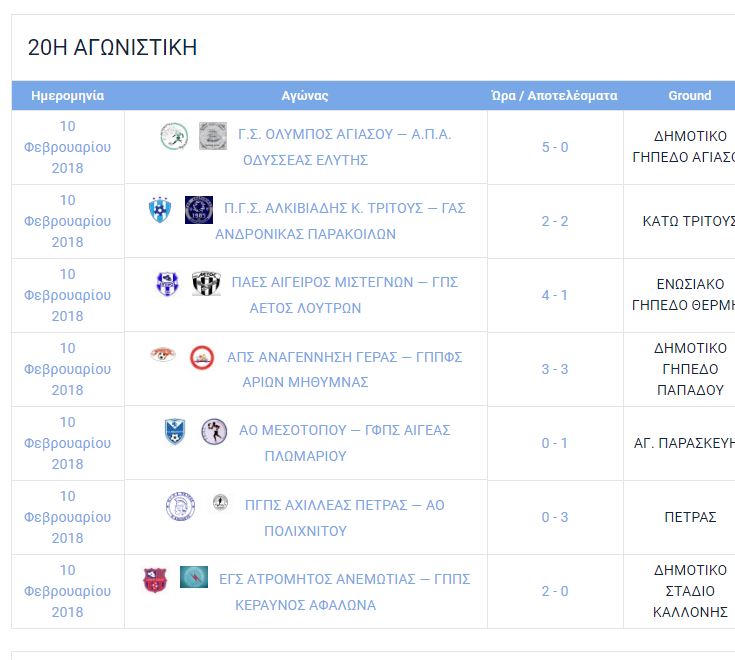Click the Ώρα / Αποτελέσματα column header
Viewport: 735px width, 660px height.
point(555,96)
